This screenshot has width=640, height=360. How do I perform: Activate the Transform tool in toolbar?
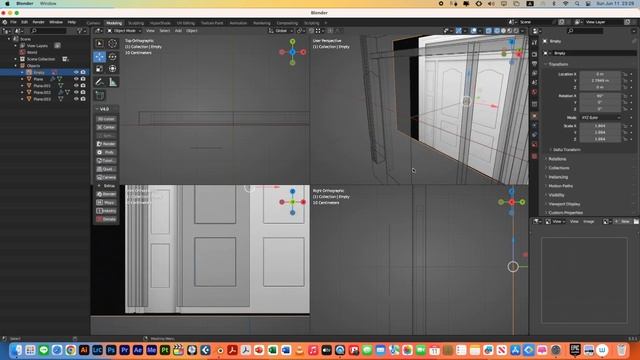113,69
